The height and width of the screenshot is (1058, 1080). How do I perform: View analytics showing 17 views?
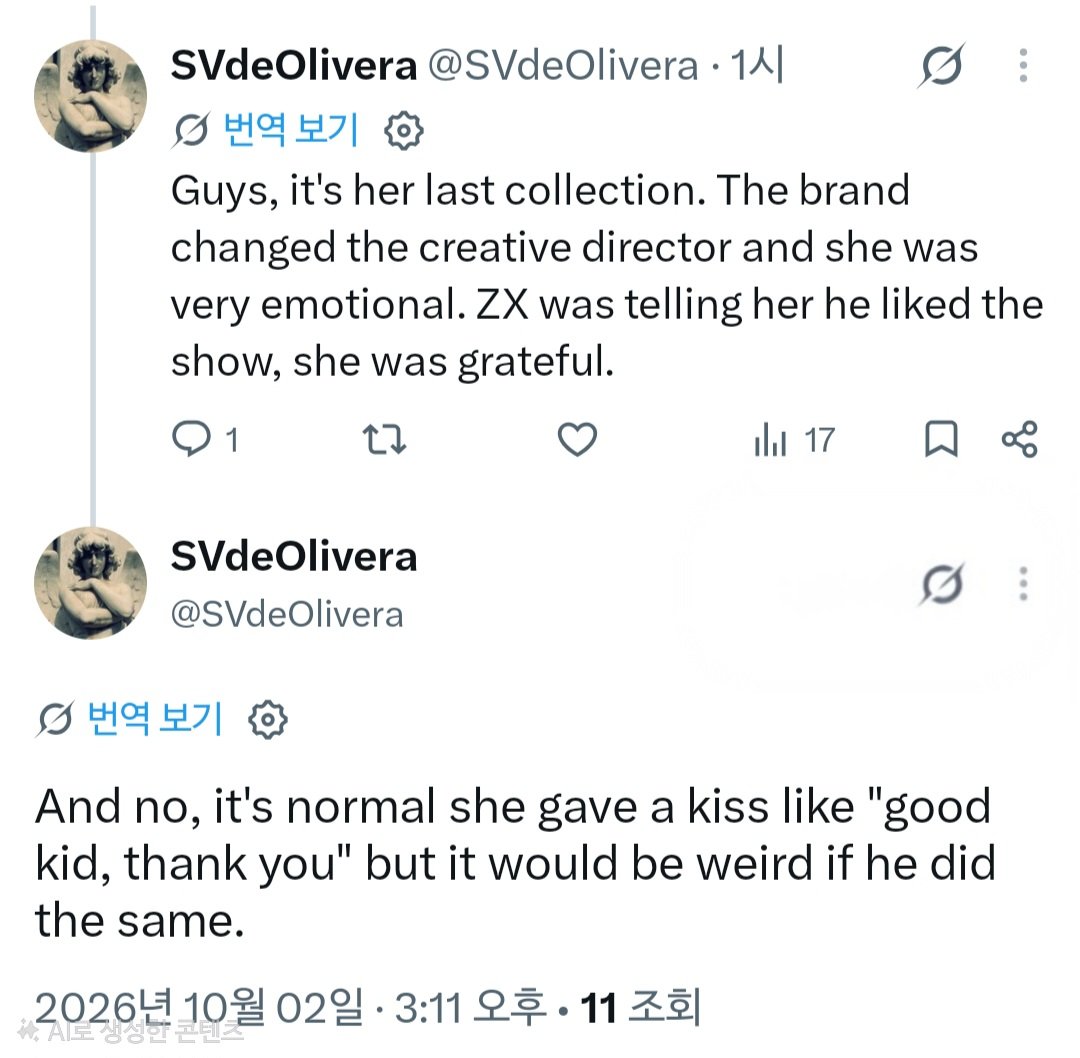click(x=795, y=439)
